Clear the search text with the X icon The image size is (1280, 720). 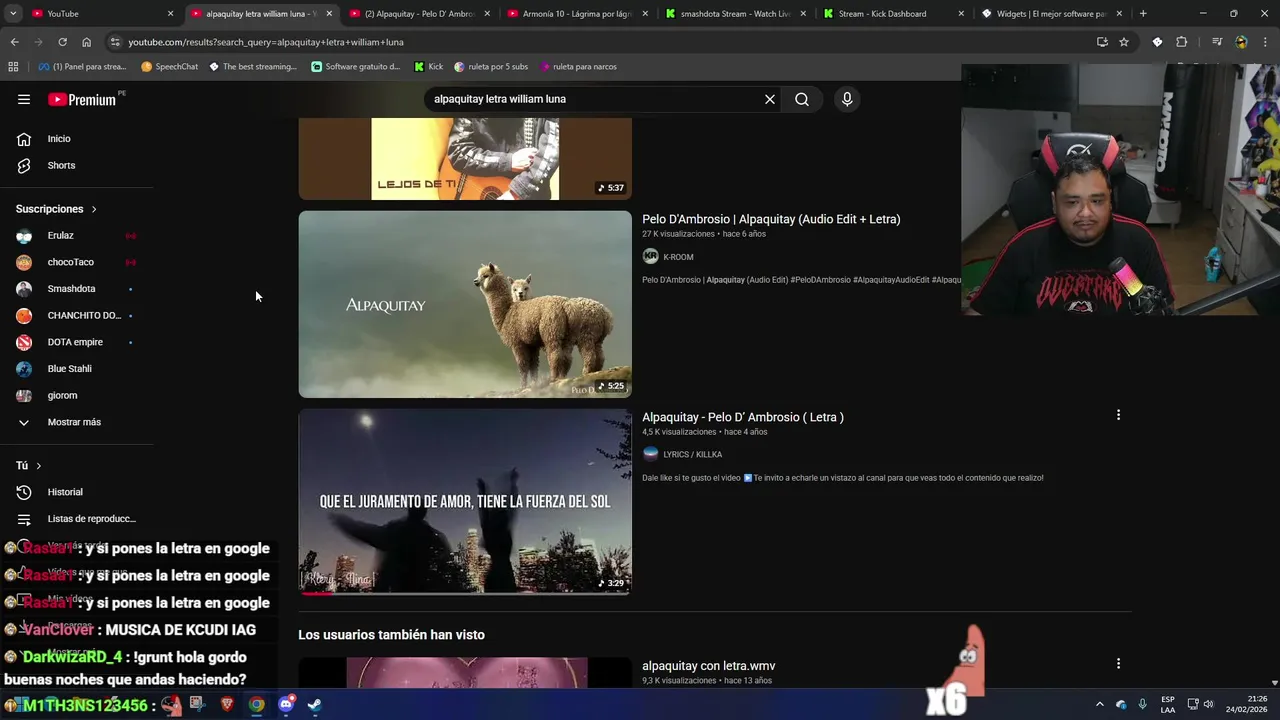pos(770,99)
